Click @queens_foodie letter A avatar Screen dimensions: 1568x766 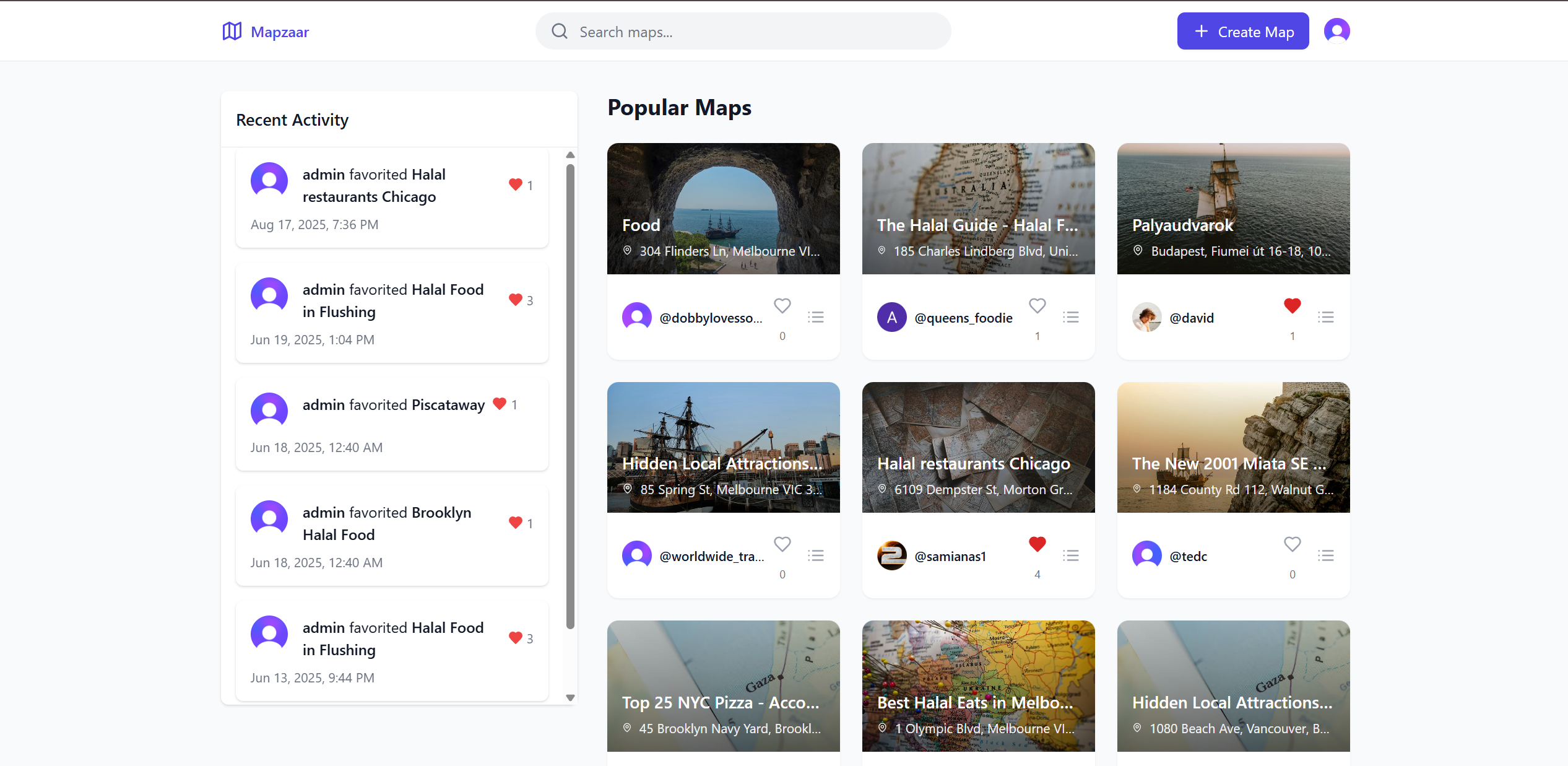[892, 317]
